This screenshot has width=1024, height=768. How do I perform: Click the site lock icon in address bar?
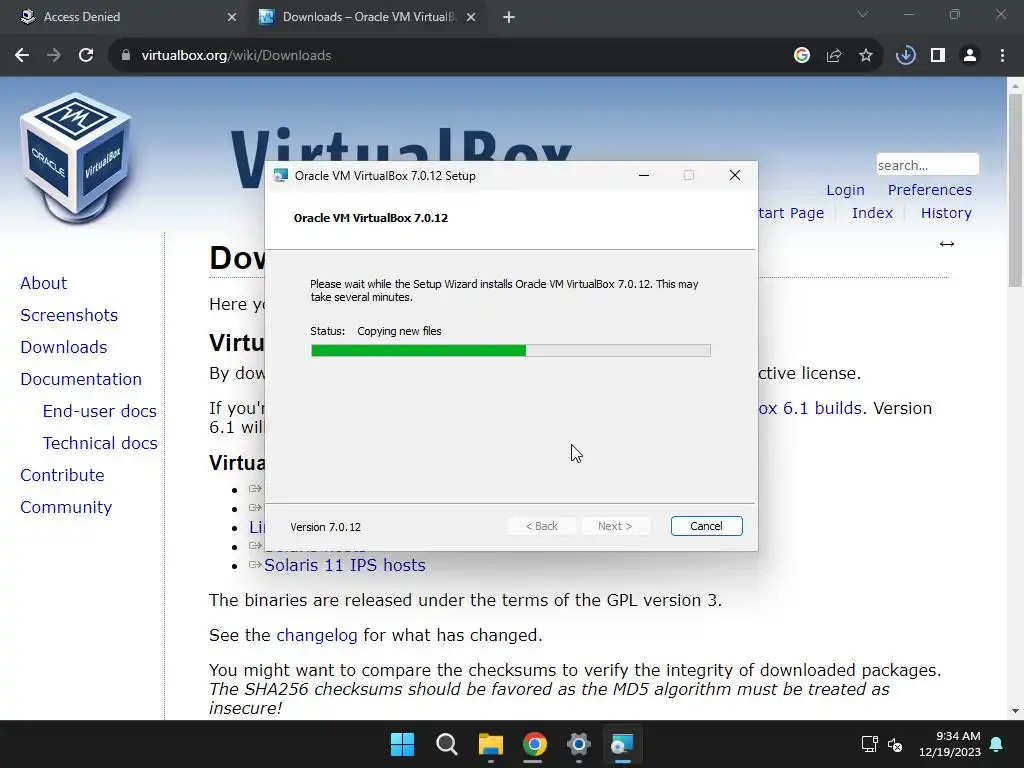click(125, 56)
